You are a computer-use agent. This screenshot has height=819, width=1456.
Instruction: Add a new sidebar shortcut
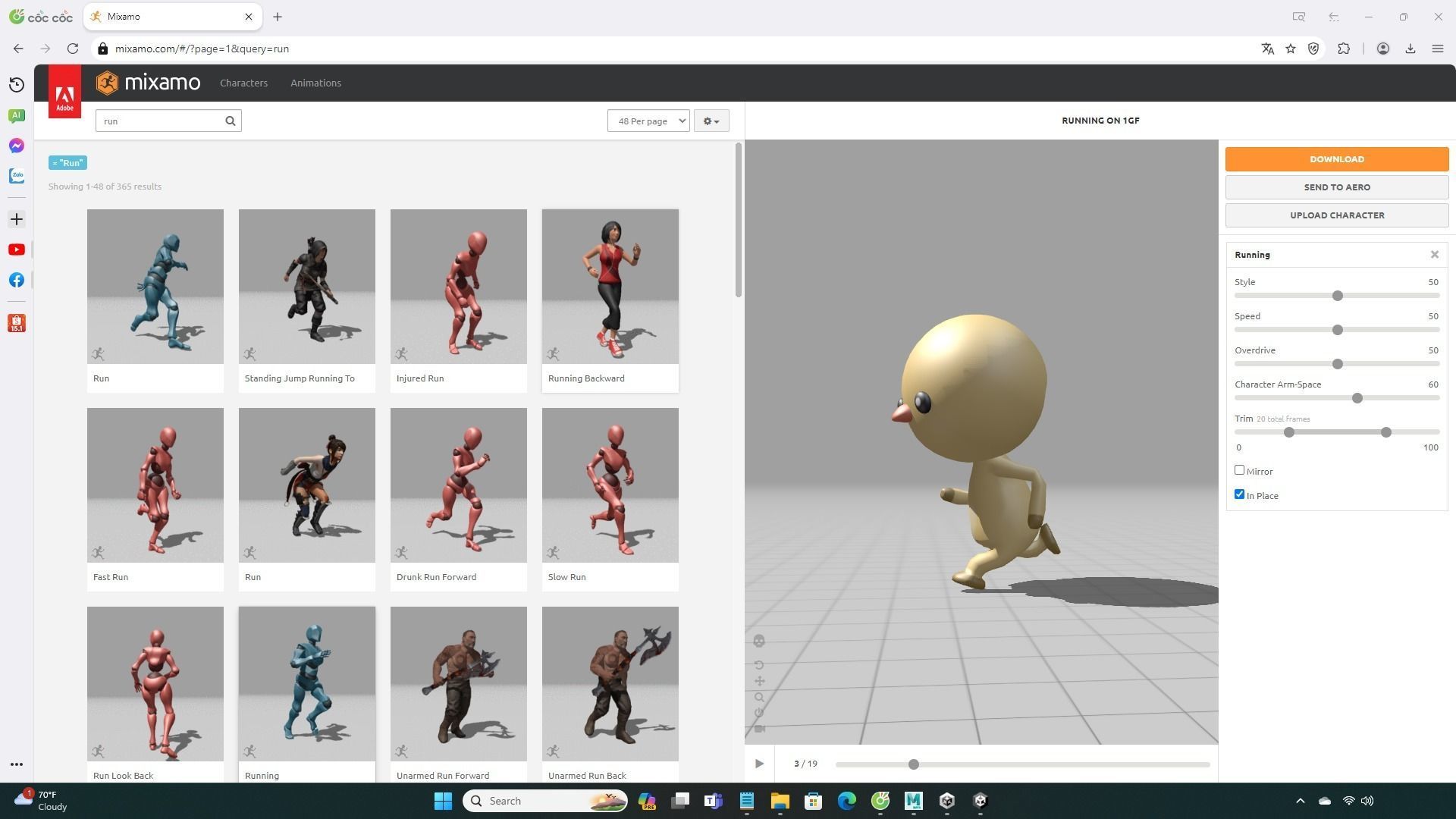click(17, 219)
